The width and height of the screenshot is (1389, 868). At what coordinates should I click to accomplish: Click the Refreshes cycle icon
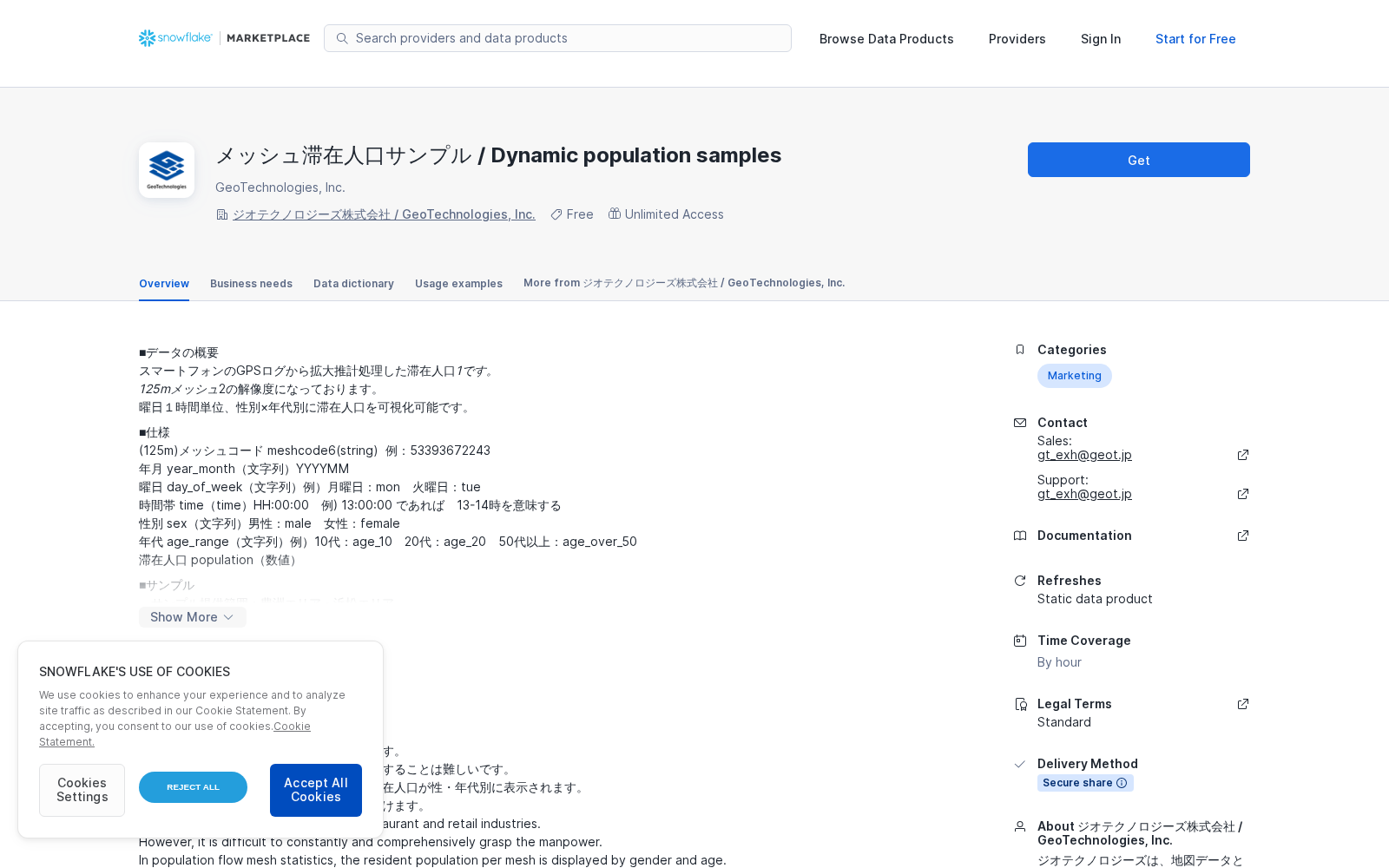point(1020,581)
